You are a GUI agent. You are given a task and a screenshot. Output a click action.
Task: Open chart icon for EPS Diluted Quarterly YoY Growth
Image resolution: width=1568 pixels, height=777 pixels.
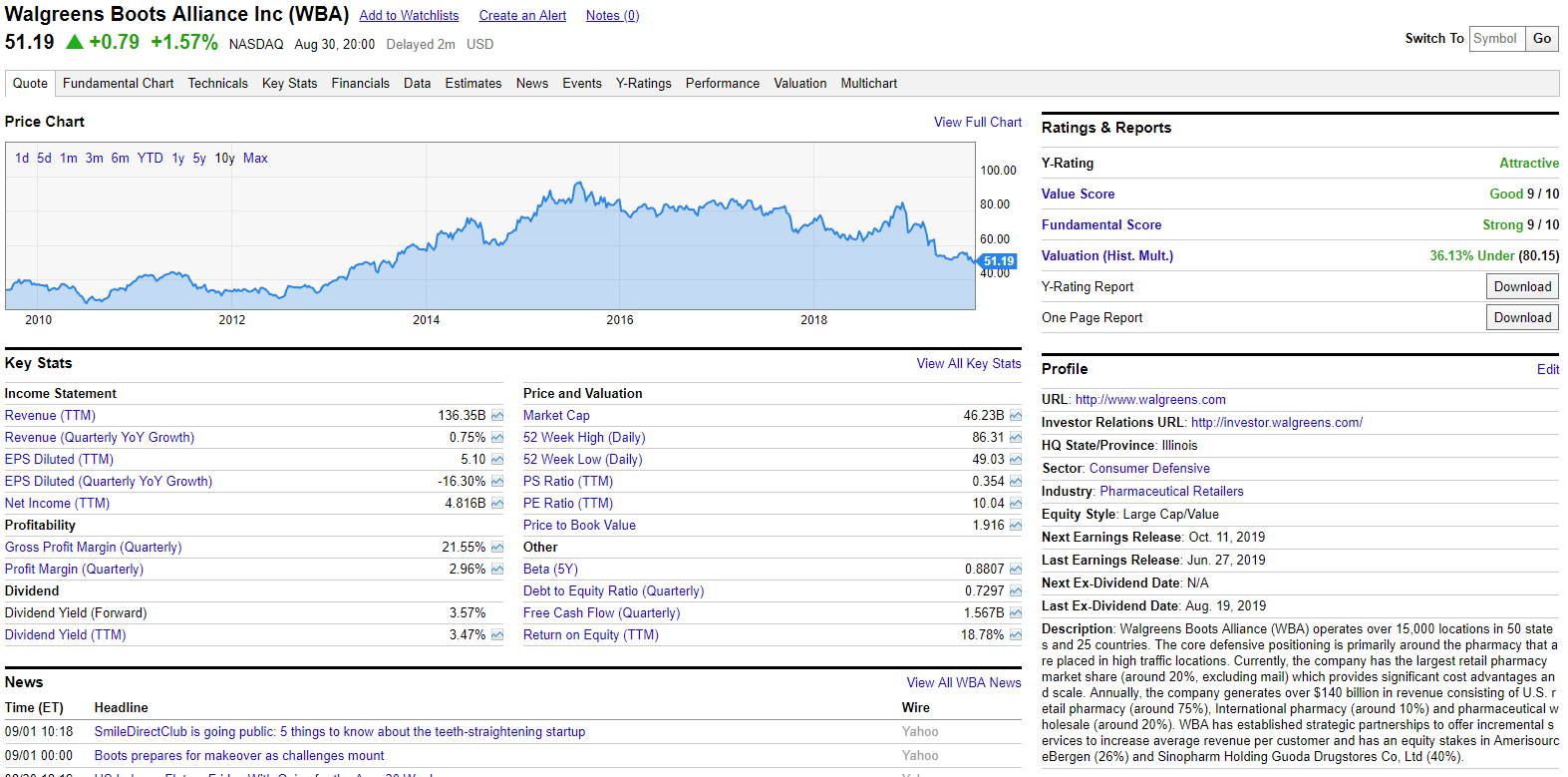tap(497, 482)
